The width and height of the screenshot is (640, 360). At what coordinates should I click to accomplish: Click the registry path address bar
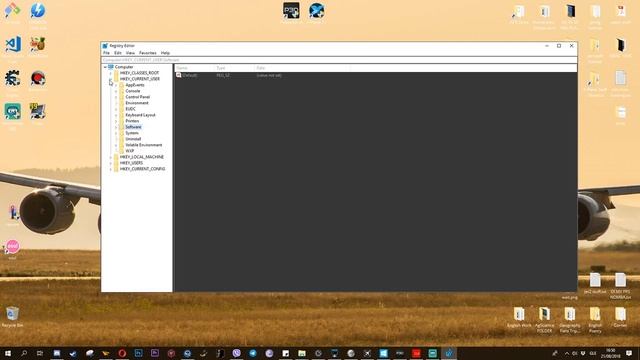pyautogui.click(x=339, y=60)
